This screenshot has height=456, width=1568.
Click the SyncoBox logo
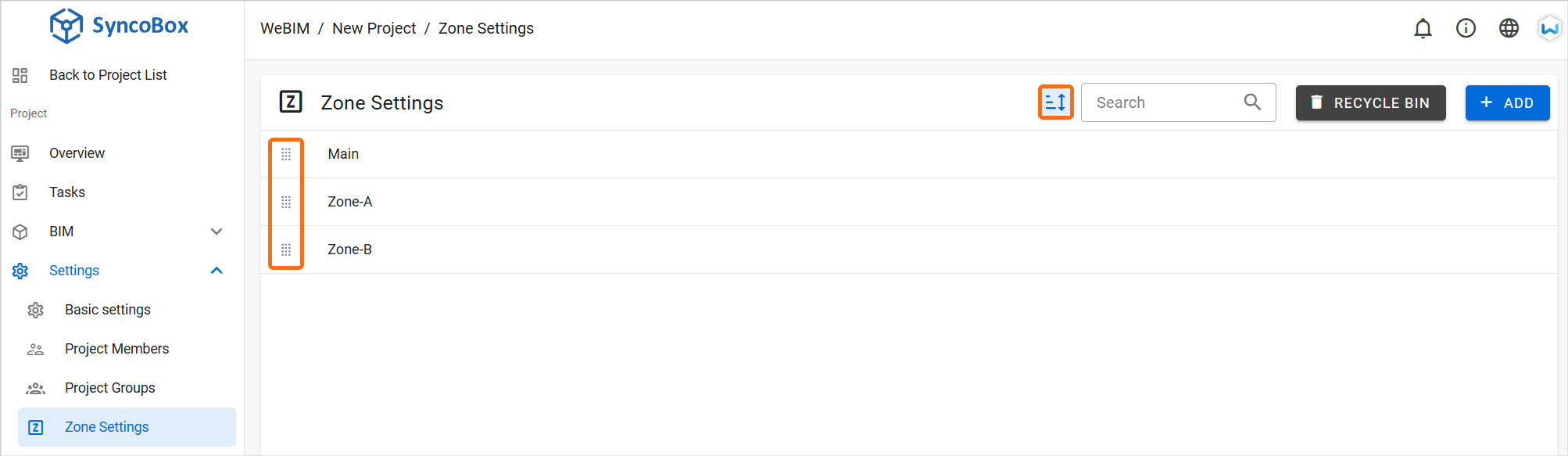[x=120, y=26]
